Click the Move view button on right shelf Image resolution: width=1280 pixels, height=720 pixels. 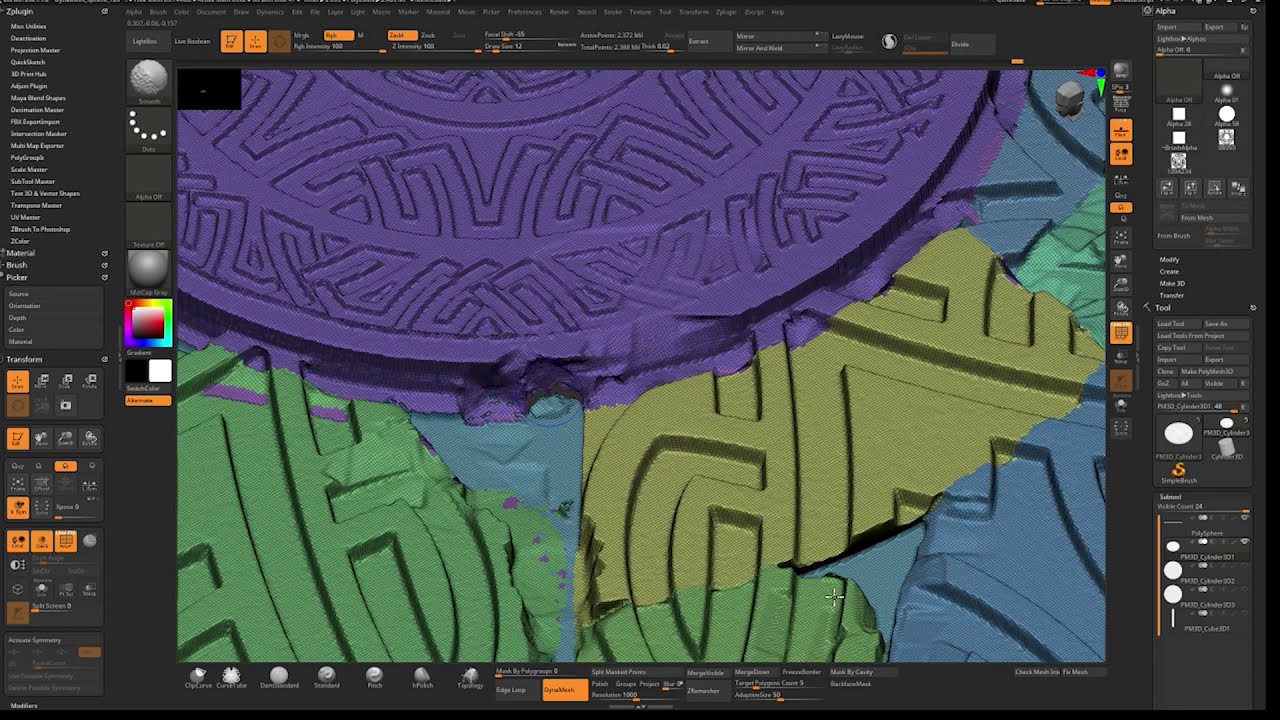[1121, 262]
